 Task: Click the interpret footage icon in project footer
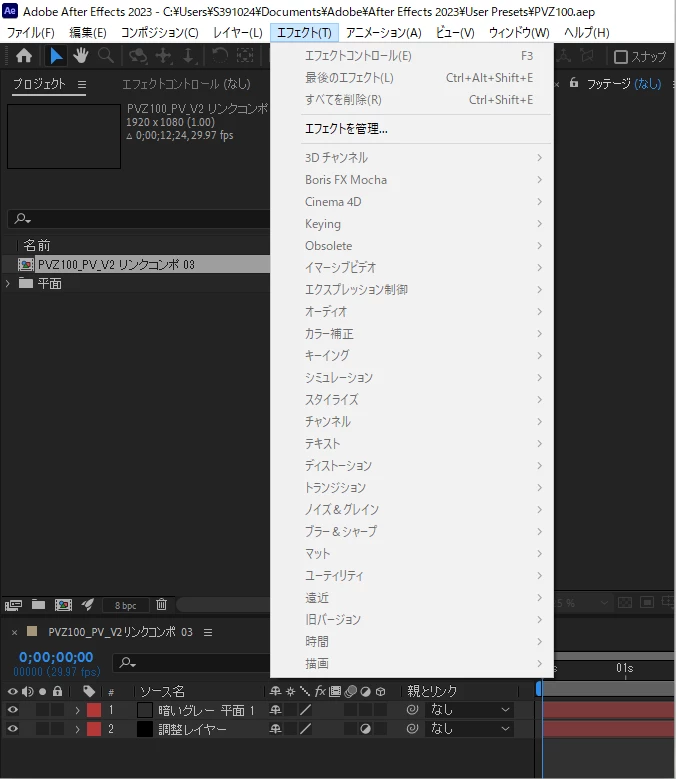(x=13, y=605)
